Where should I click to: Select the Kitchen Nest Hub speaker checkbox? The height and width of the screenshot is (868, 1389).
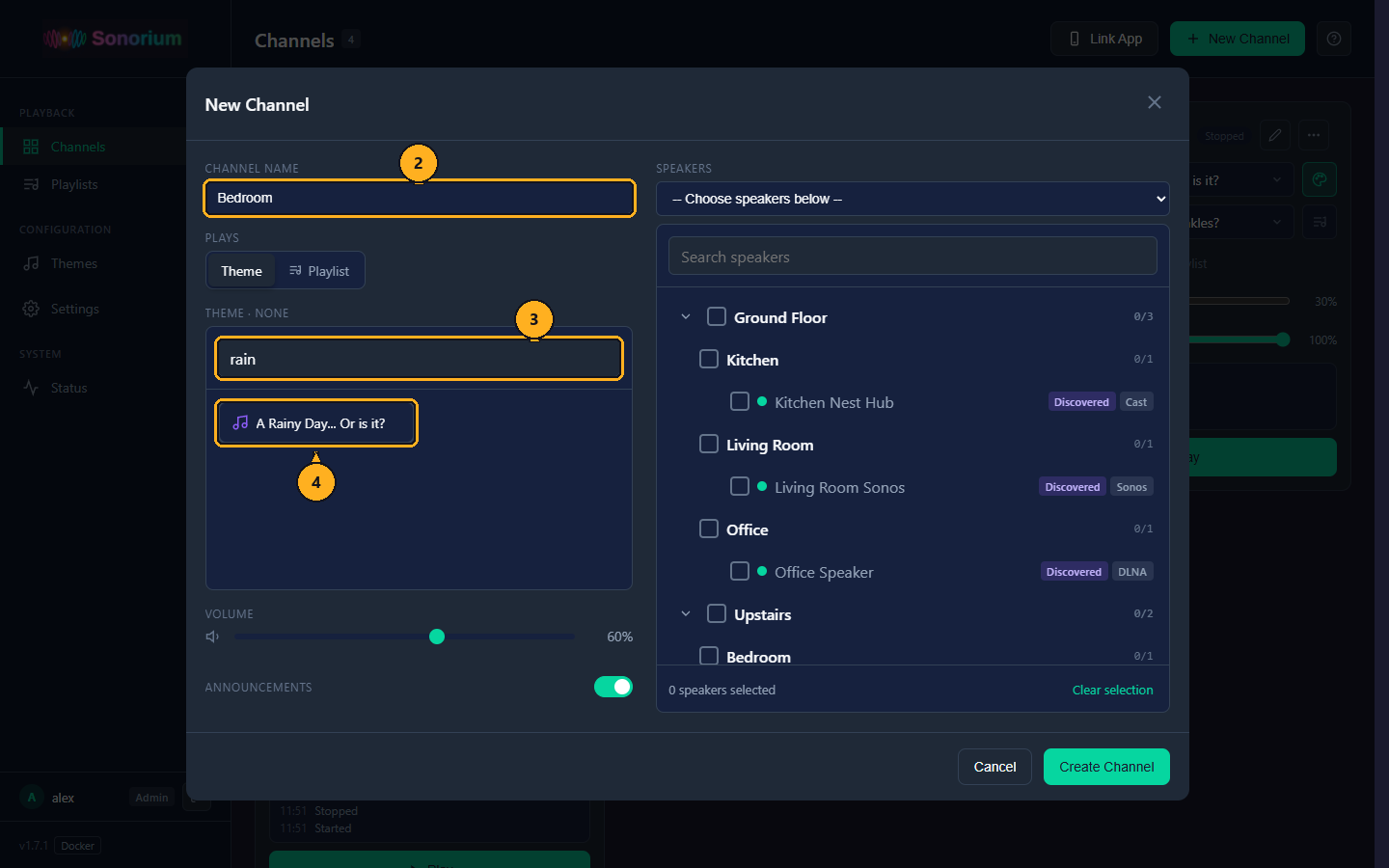[x=740, y=401]
